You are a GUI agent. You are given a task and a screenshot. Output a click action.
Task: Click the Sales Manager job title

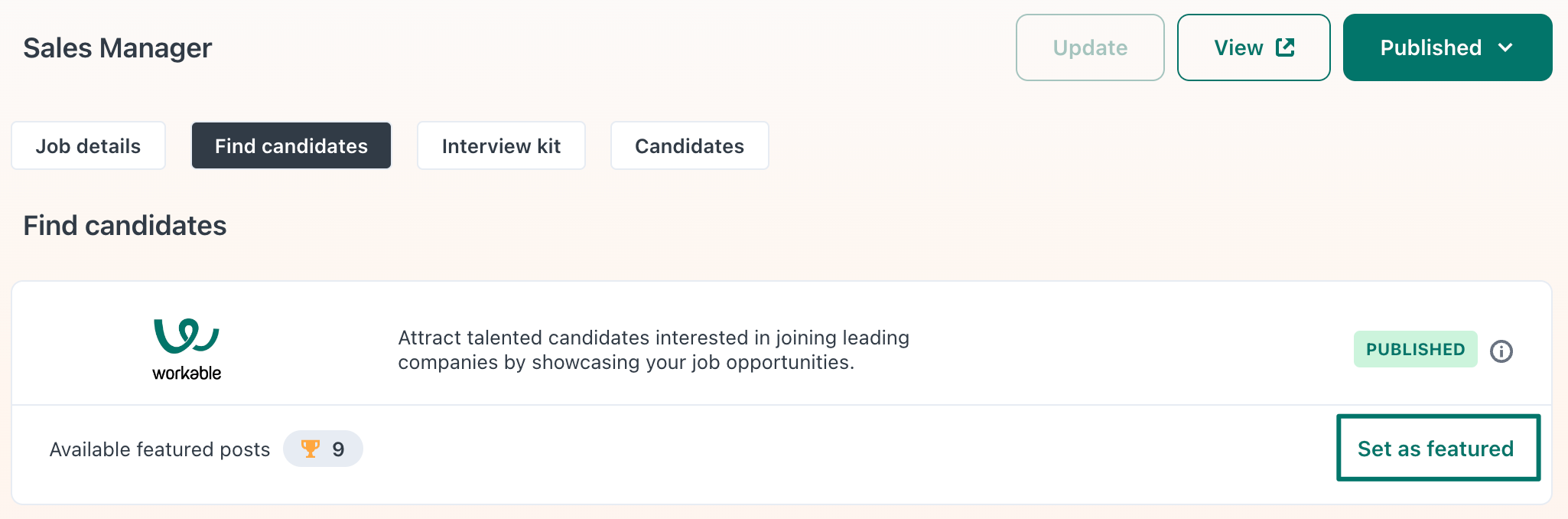click(118, 47)
